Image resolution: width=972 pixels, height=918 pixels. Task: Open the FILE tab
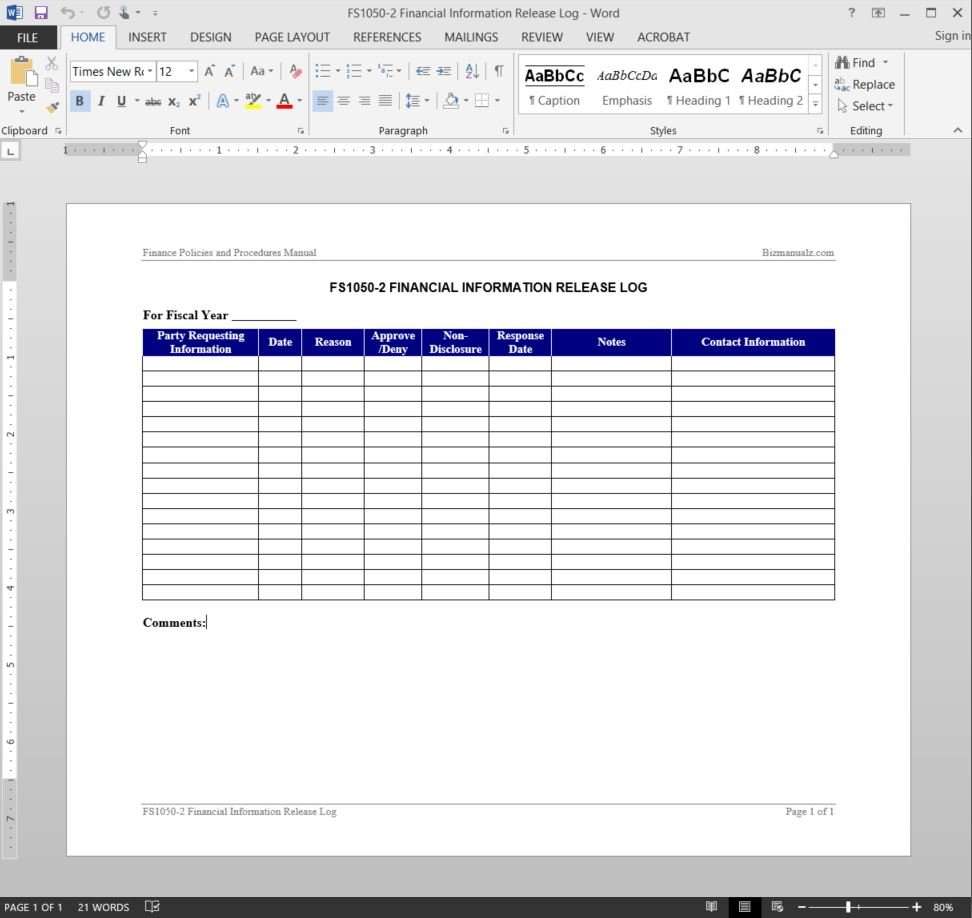click(27, 38)
